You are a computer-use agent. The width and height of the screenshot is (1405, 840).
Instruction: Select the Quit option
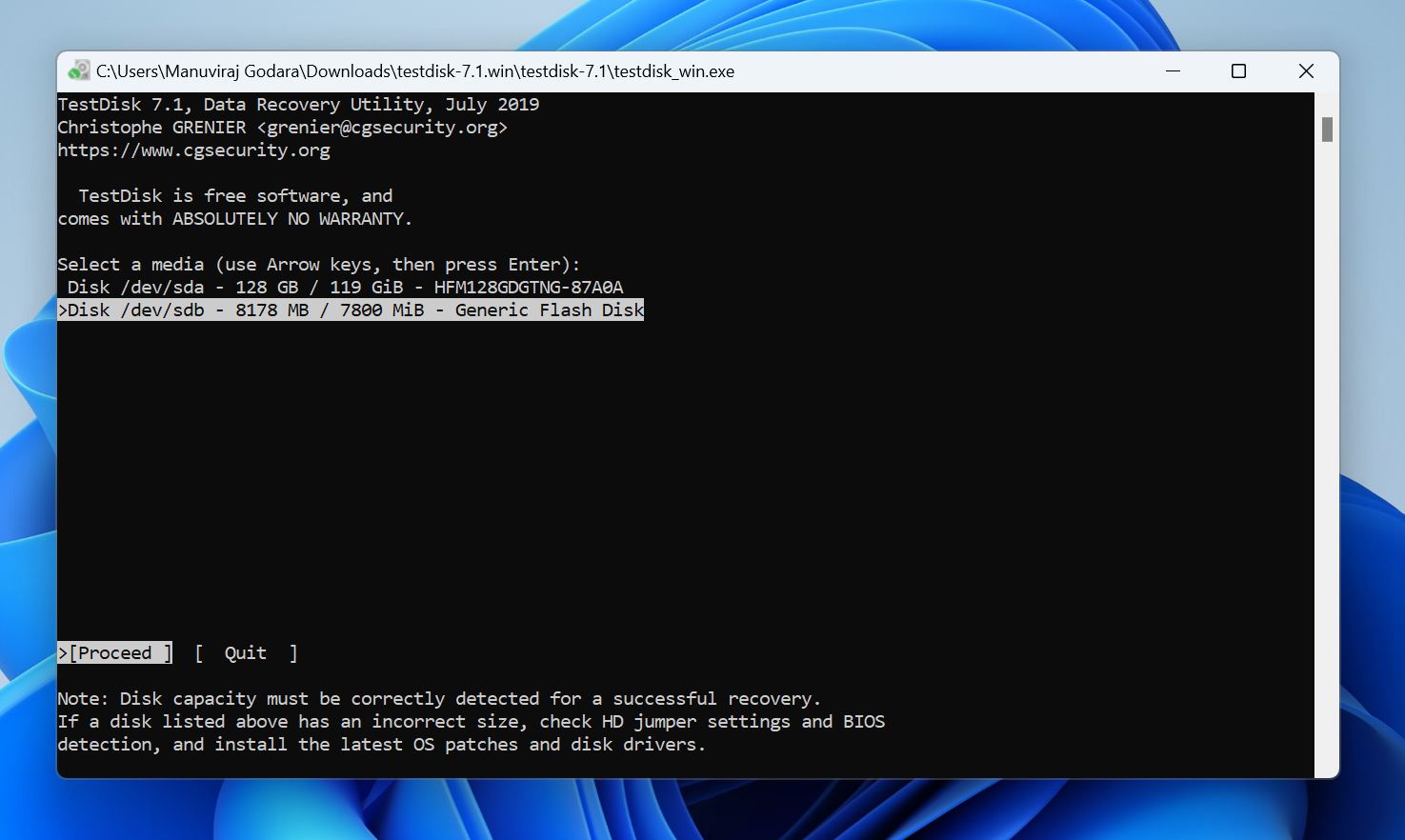(x=246, y=653)
